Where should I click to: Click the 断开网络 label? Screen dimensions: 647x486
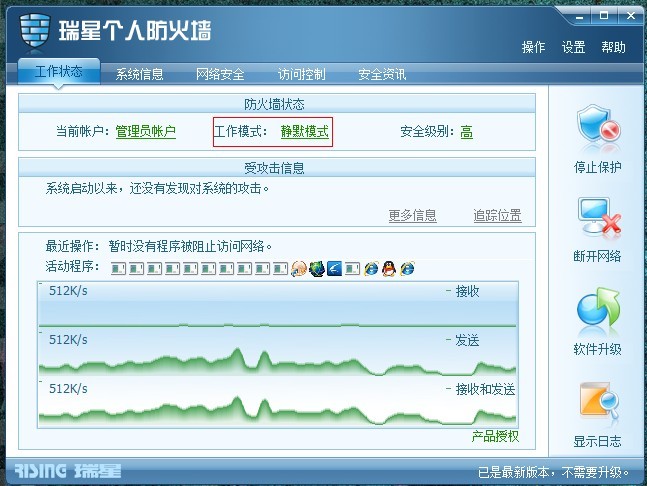tap(597, 256)
